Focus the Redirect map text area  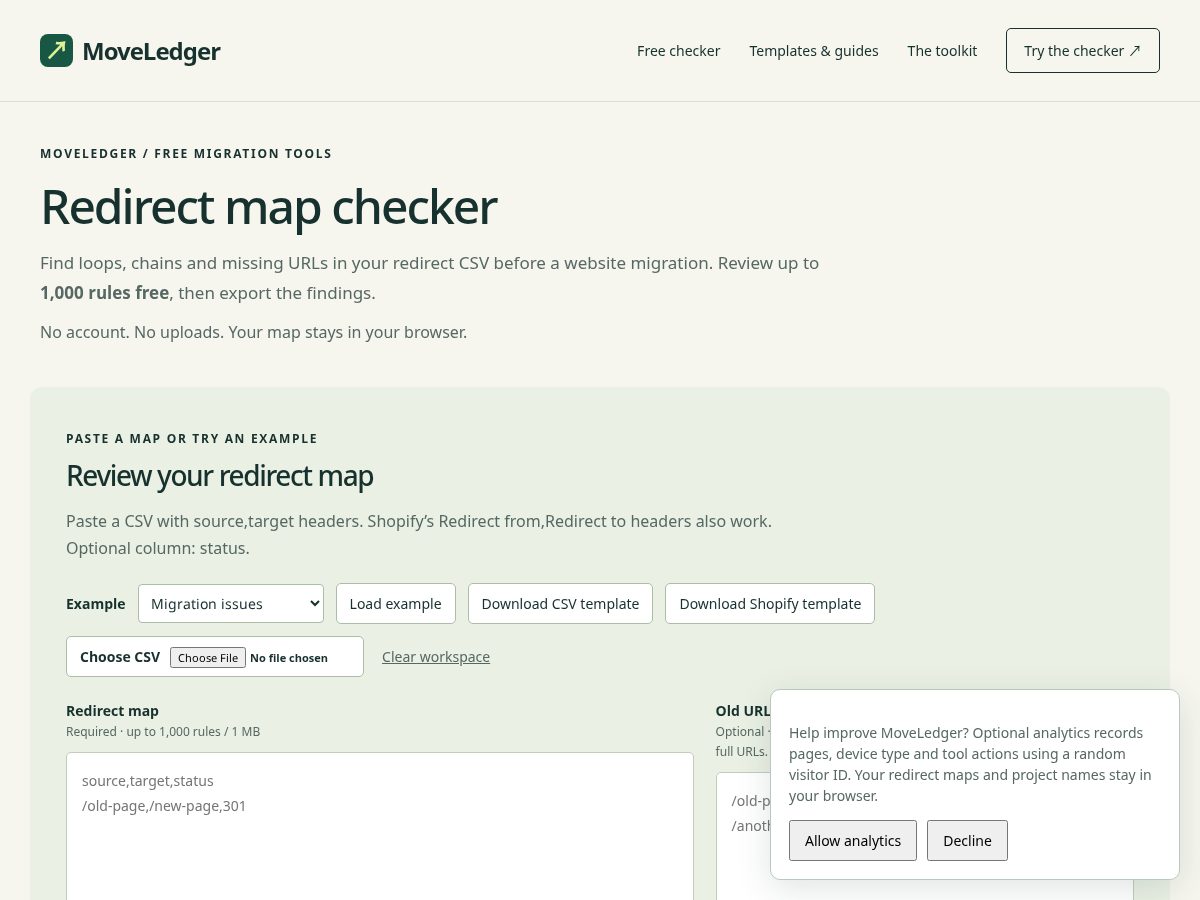click(380, 826)
